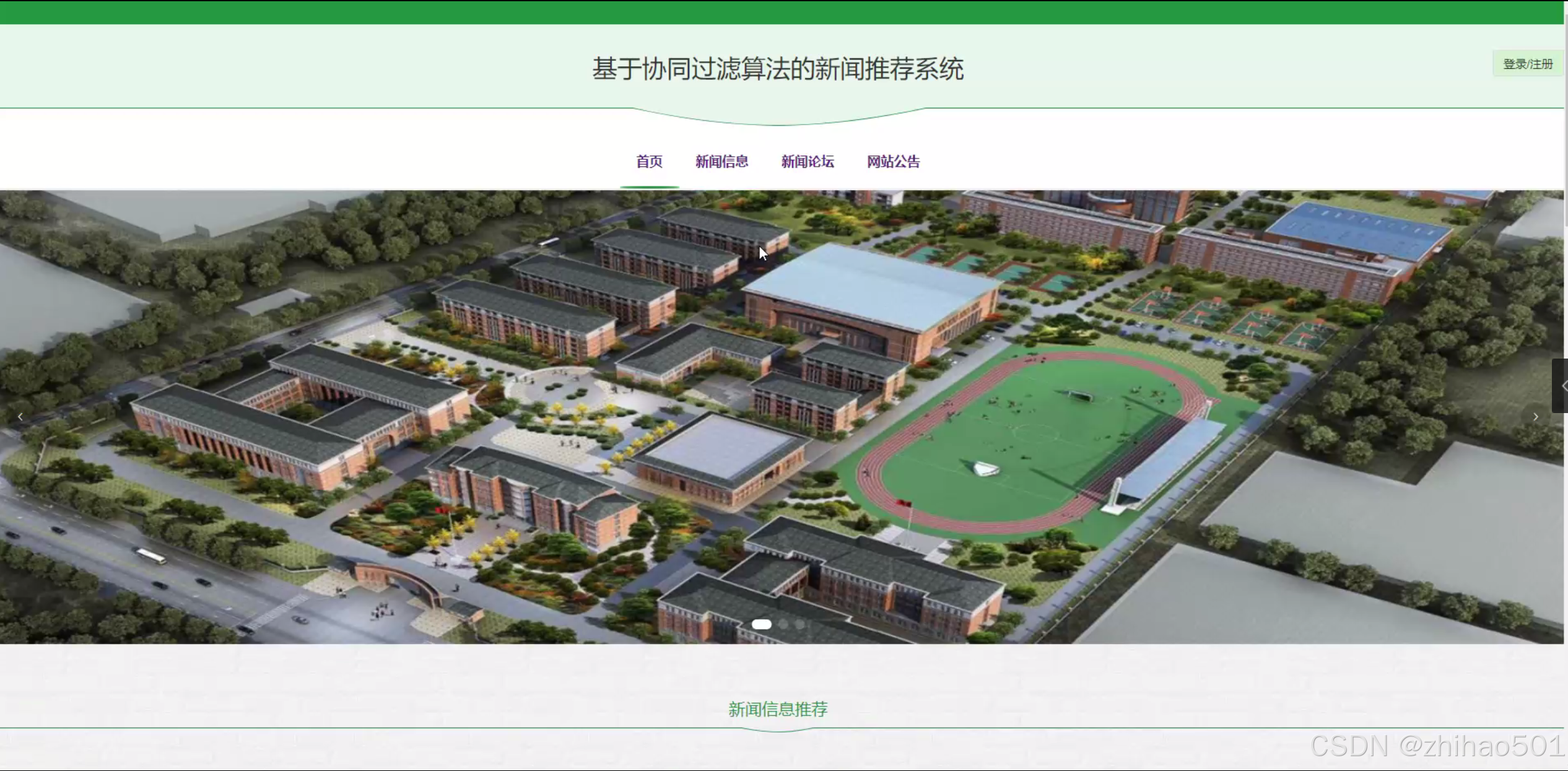Expand the dark side panel chevron
The image size is (1568, 771).
pos(1561,386)
